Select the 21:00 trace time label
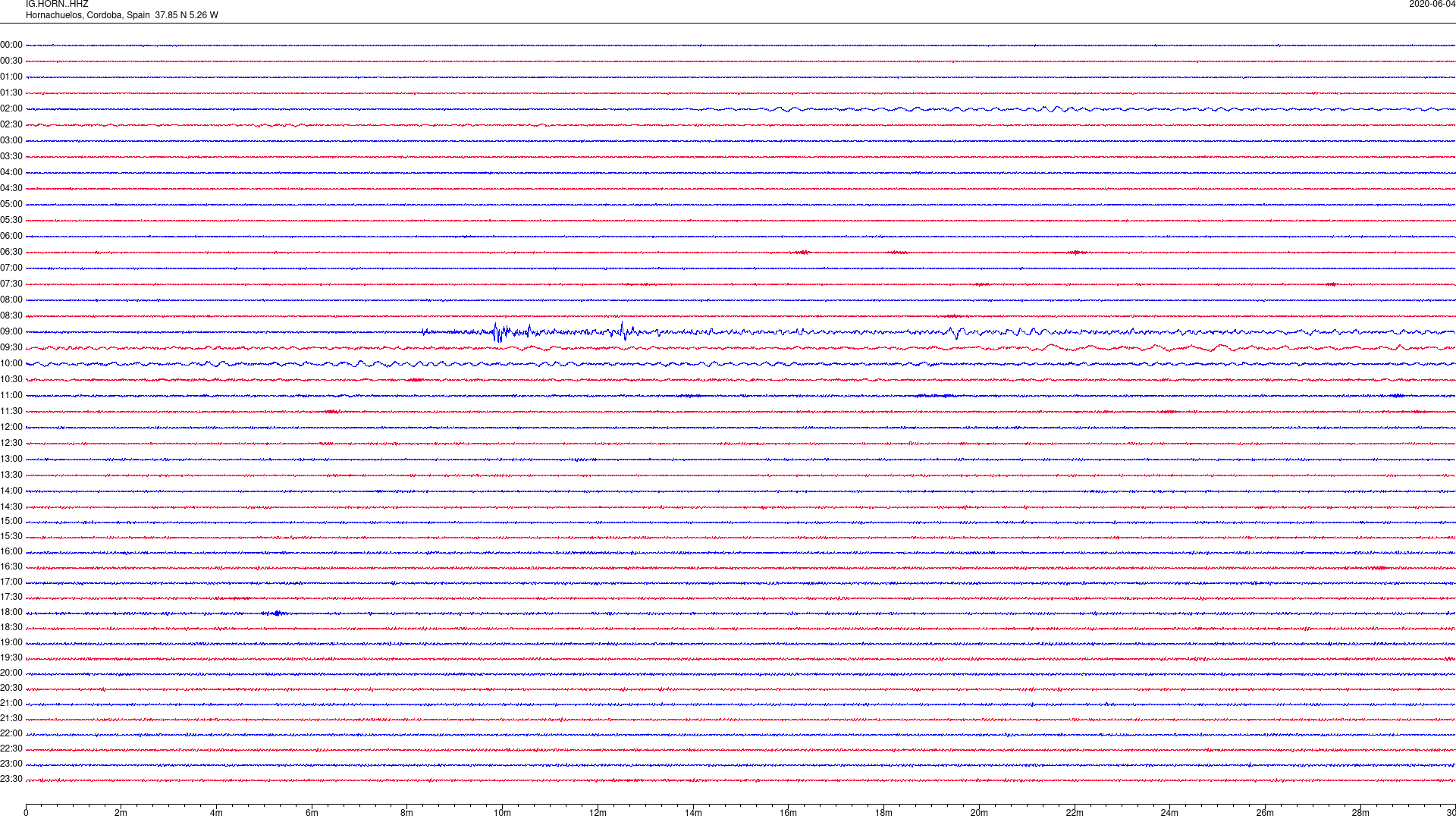Screen dimensions: 1456x819 (11, 703)
